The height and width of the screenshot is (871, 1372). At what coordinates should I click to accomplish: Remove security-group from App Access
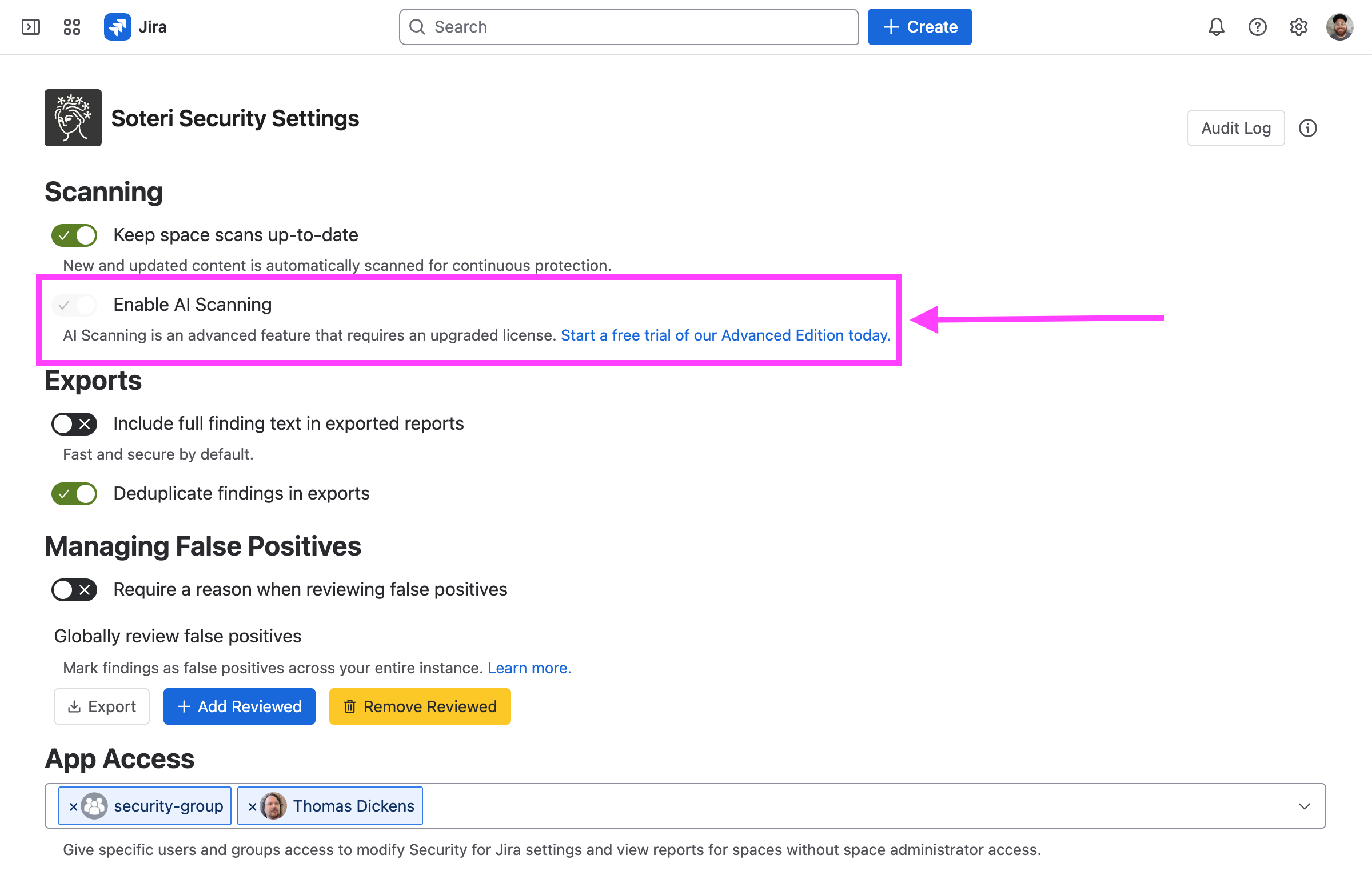73,806
